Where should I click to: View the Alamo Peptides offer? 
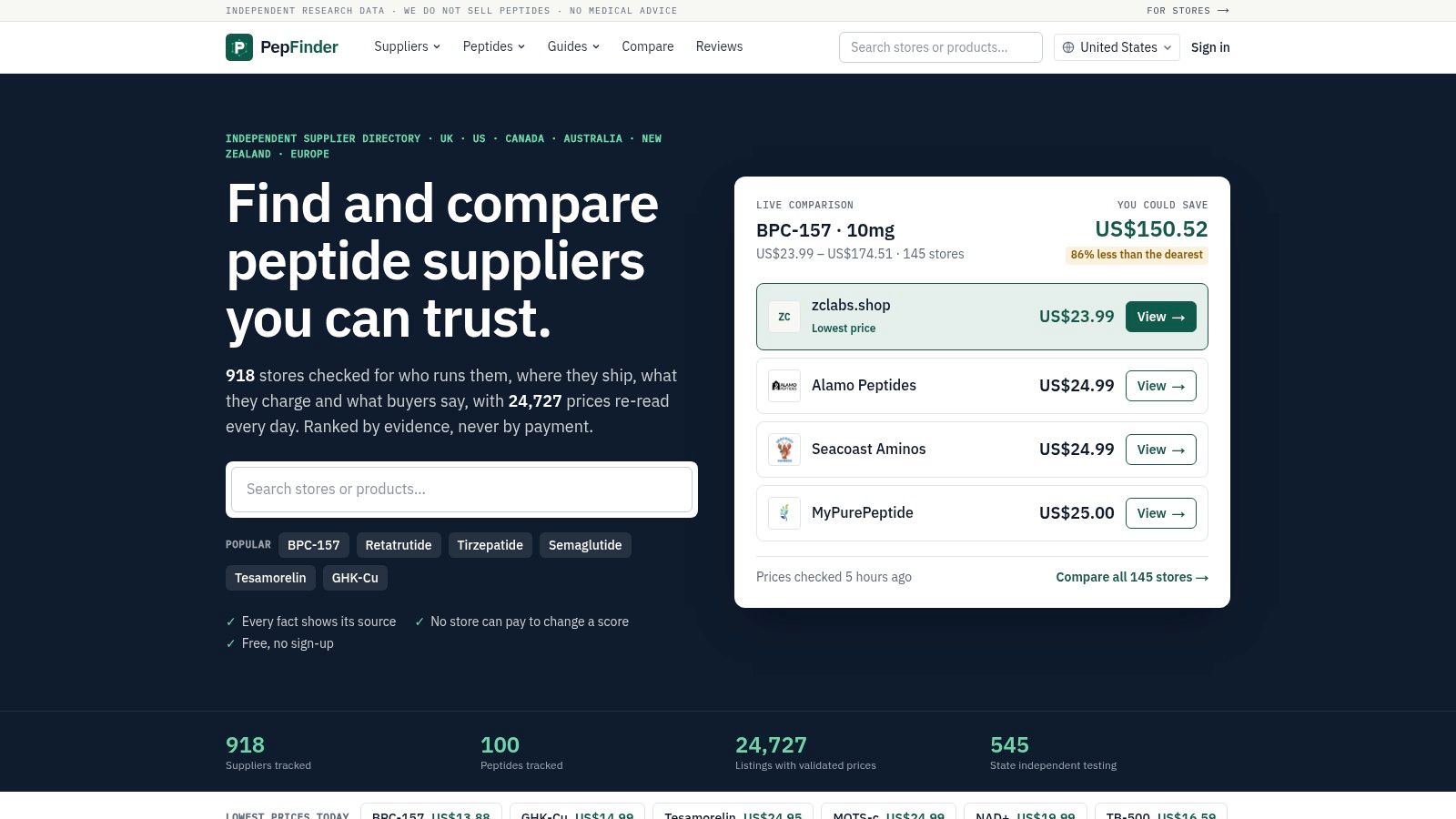point(1161,386)
